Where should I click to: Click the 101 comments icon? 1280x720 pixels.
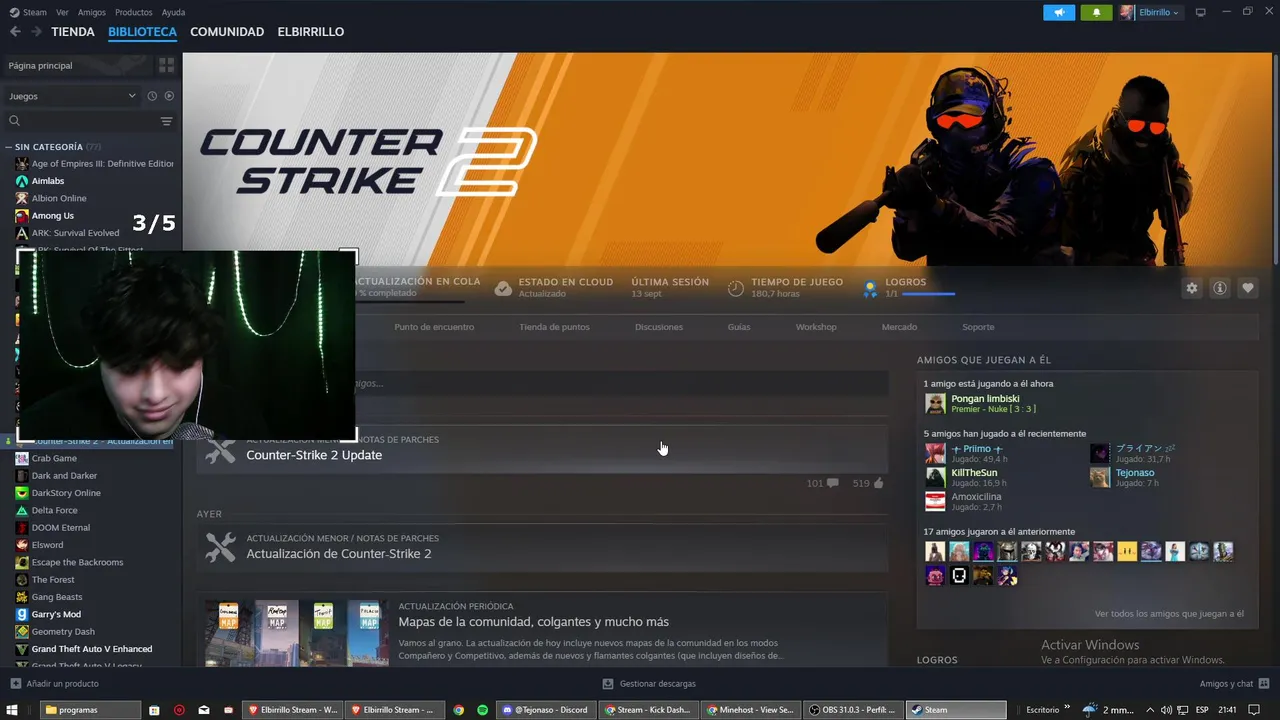click(x=832, y=483)
